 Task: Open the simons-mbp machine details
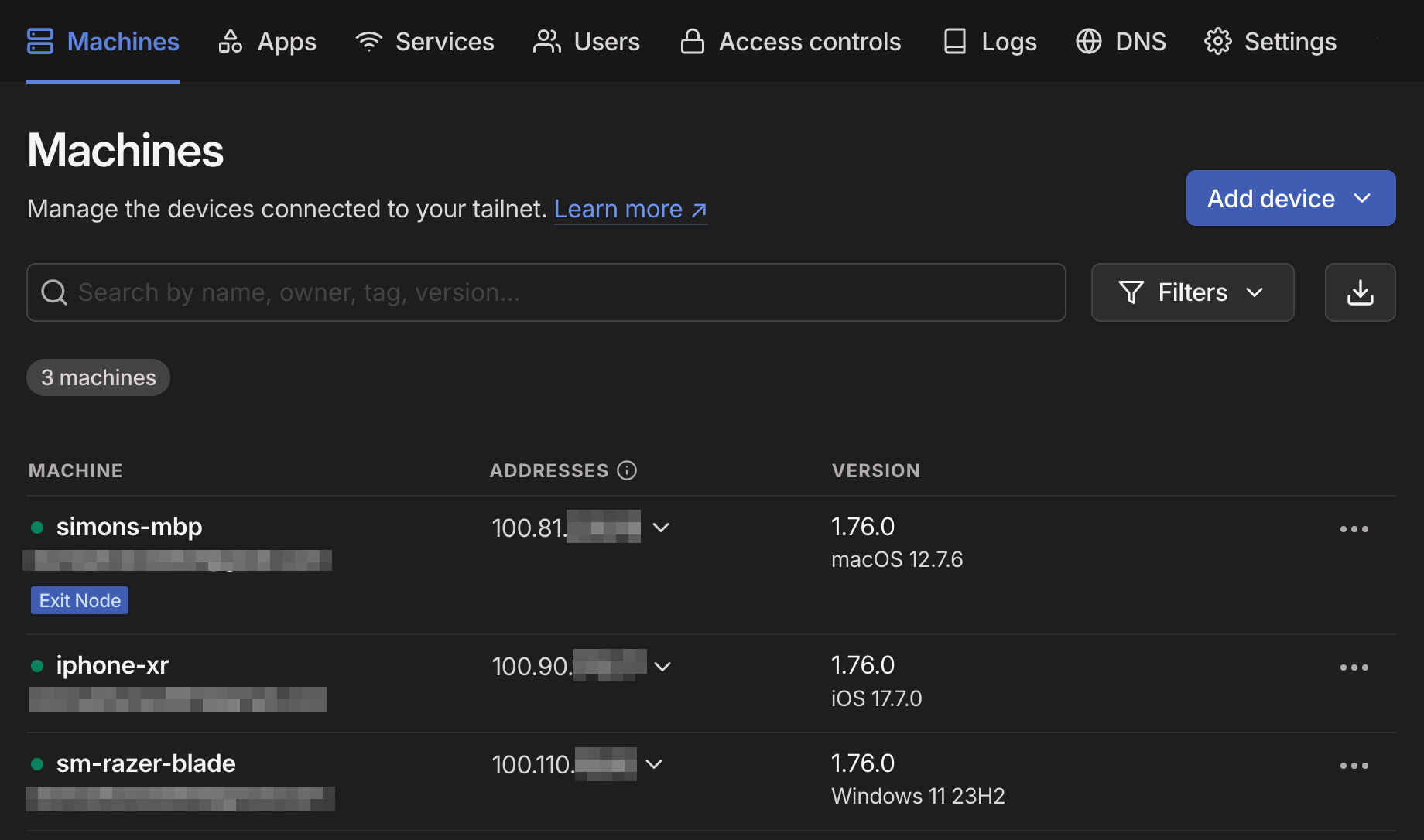click(x=129, y=527)
